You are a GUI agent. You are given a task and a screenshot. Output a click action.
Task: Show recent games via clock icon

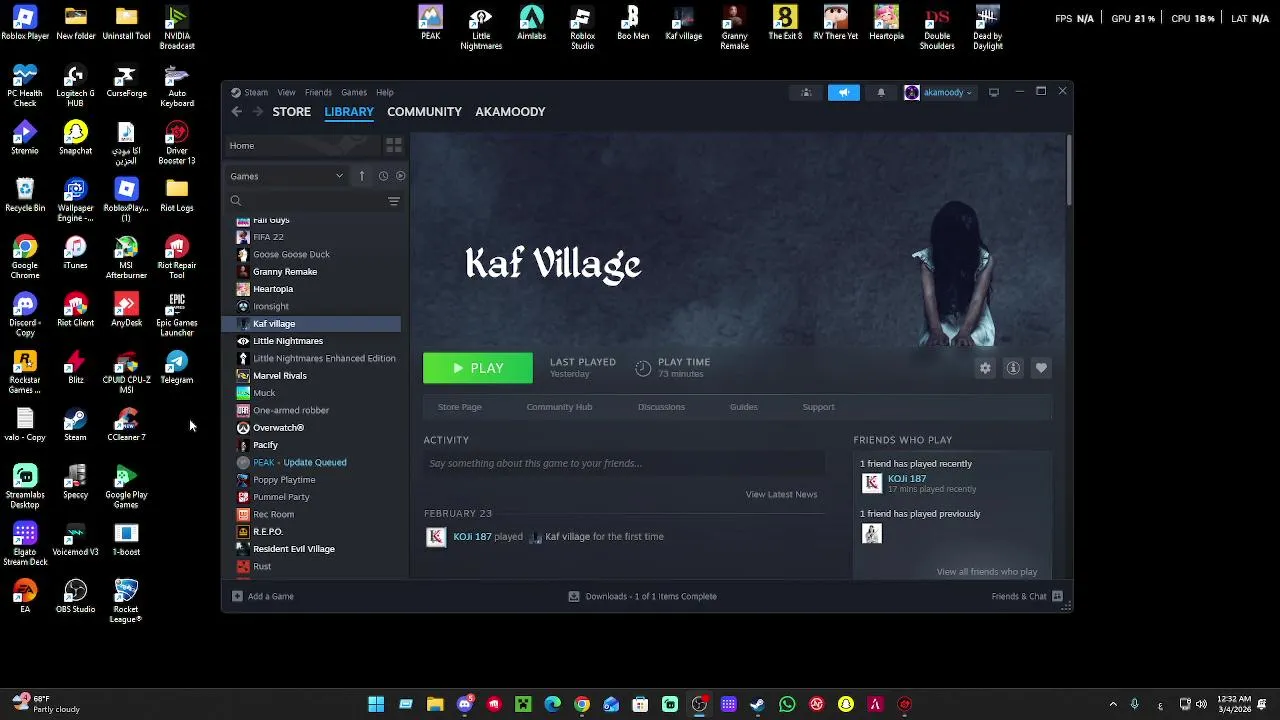click(x=383, y=176)
